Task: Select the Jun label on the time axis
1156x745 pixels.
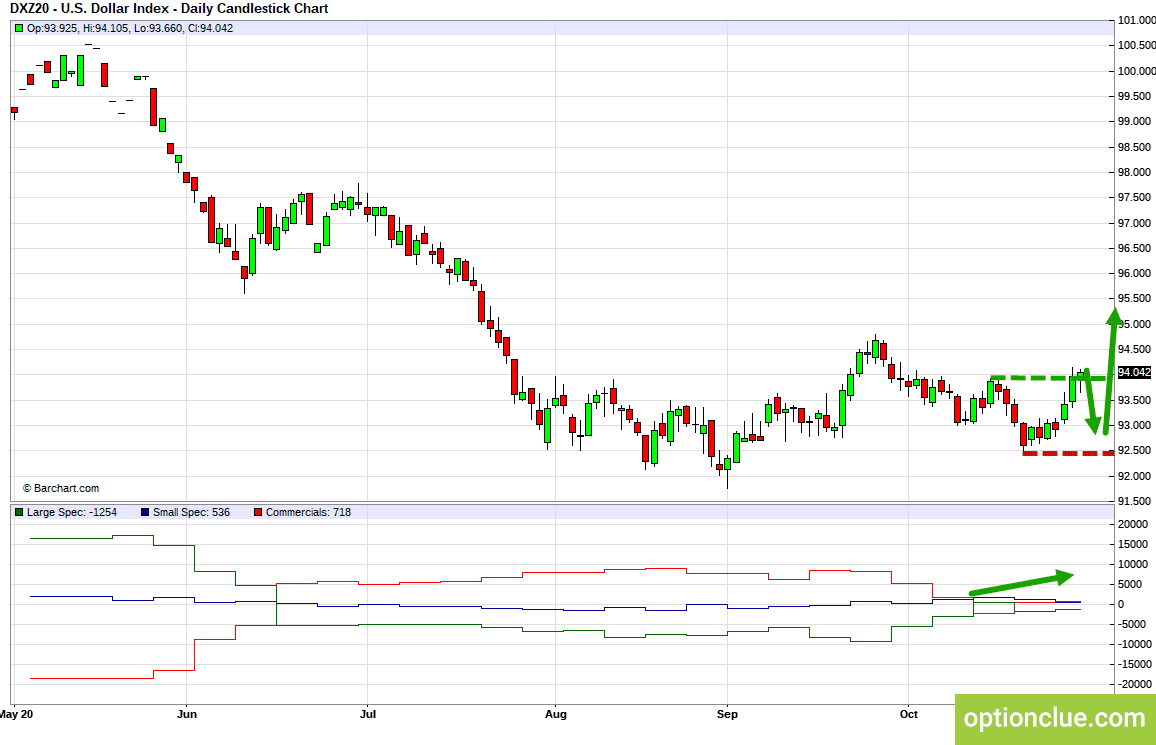Action: (x=185, y=714)
